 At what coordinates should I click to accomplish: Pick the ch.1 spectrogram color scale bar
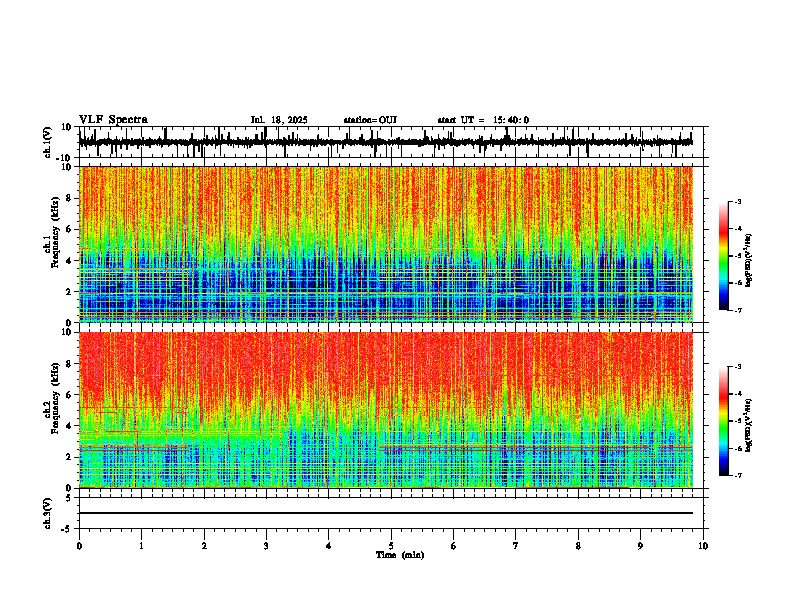click(724, 256)
